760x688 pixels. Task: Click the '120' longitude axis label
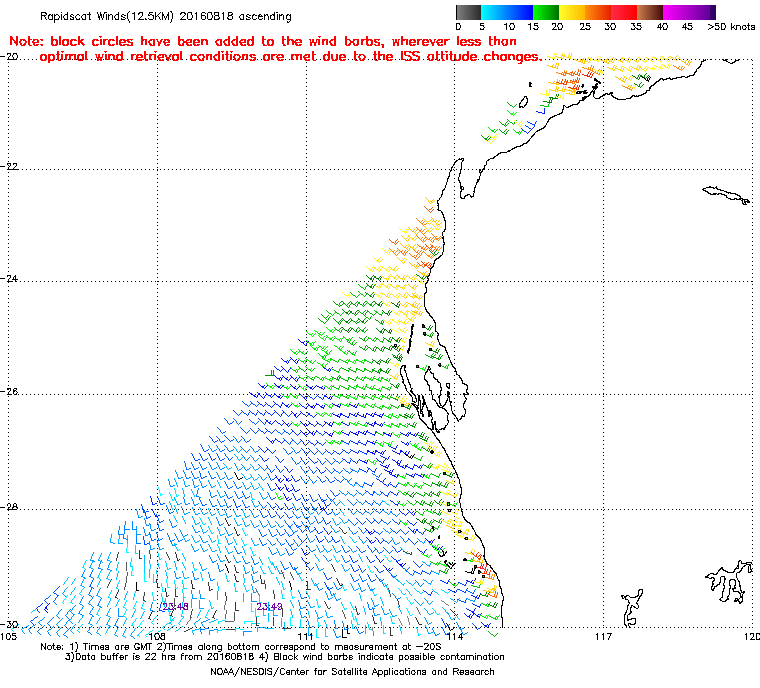pyautogui.click(x=752, y=636)
